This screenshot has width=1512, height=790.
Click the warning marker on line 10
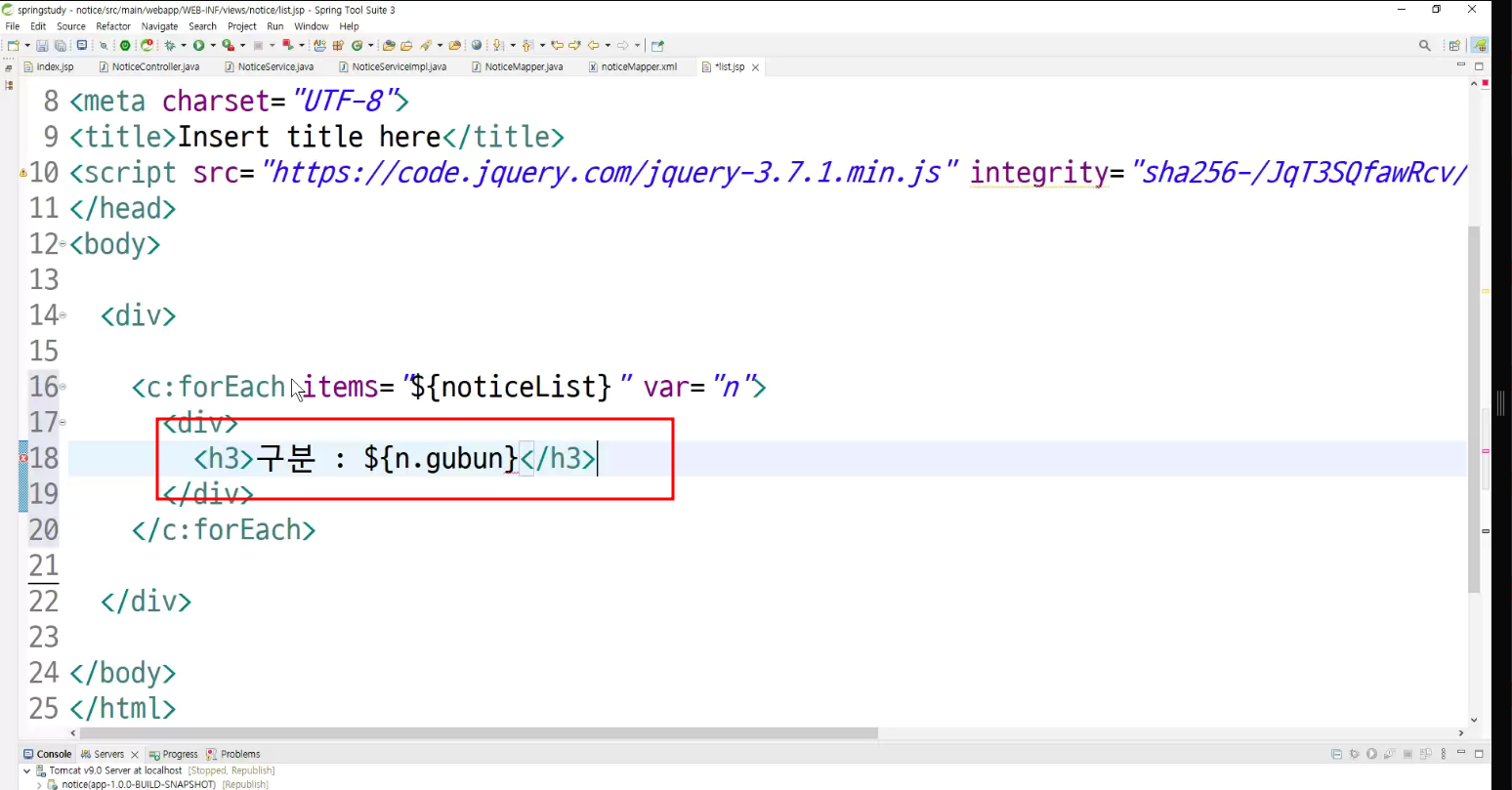[23, 173]
